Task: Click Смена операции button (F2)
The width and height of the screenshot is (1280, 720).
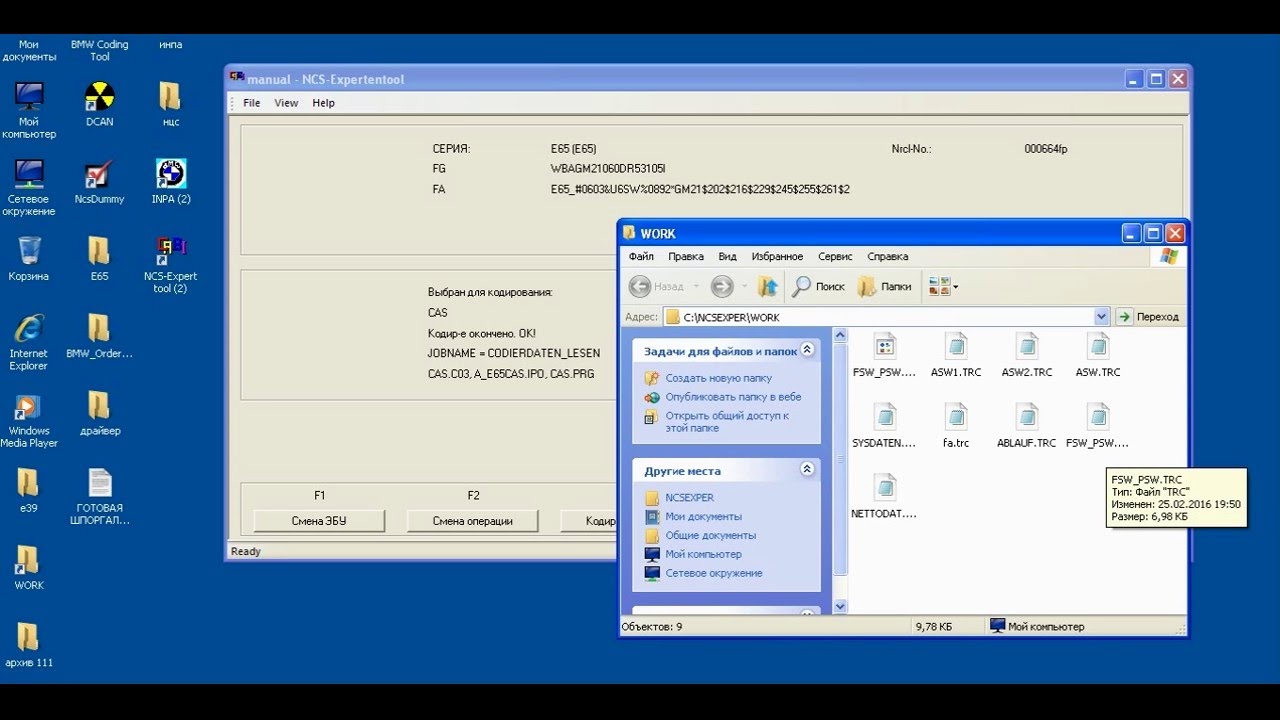Action: [472, 521]
